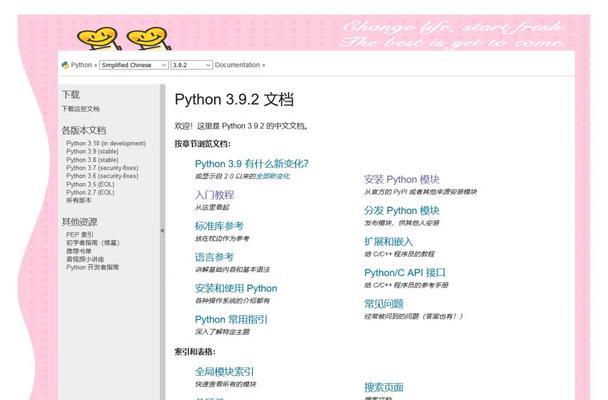Click the right smiling heart mascot image
Viewport: 608px width, 400px height.
tap(149, 38)
